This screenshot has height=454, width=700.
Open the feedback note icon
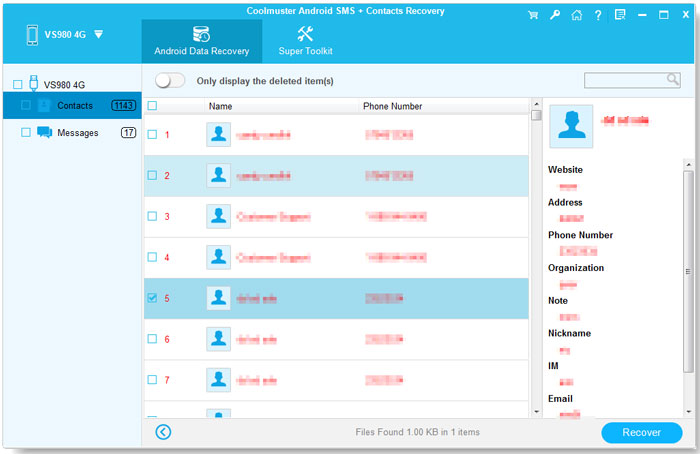(620, 15)
